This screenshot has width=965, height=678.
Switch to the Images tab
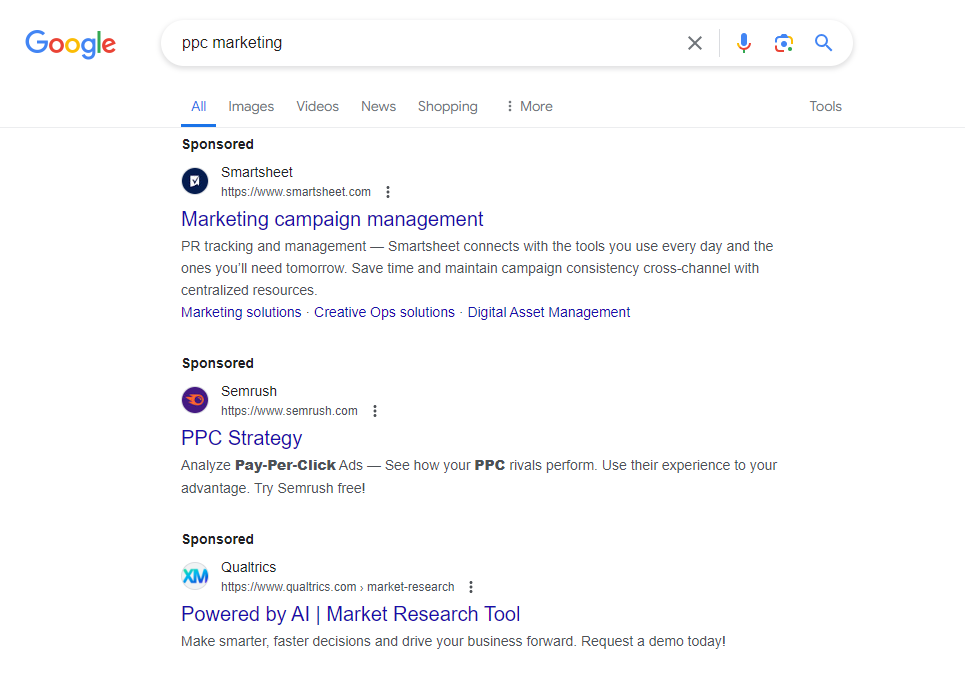click(x=251, y=106)
